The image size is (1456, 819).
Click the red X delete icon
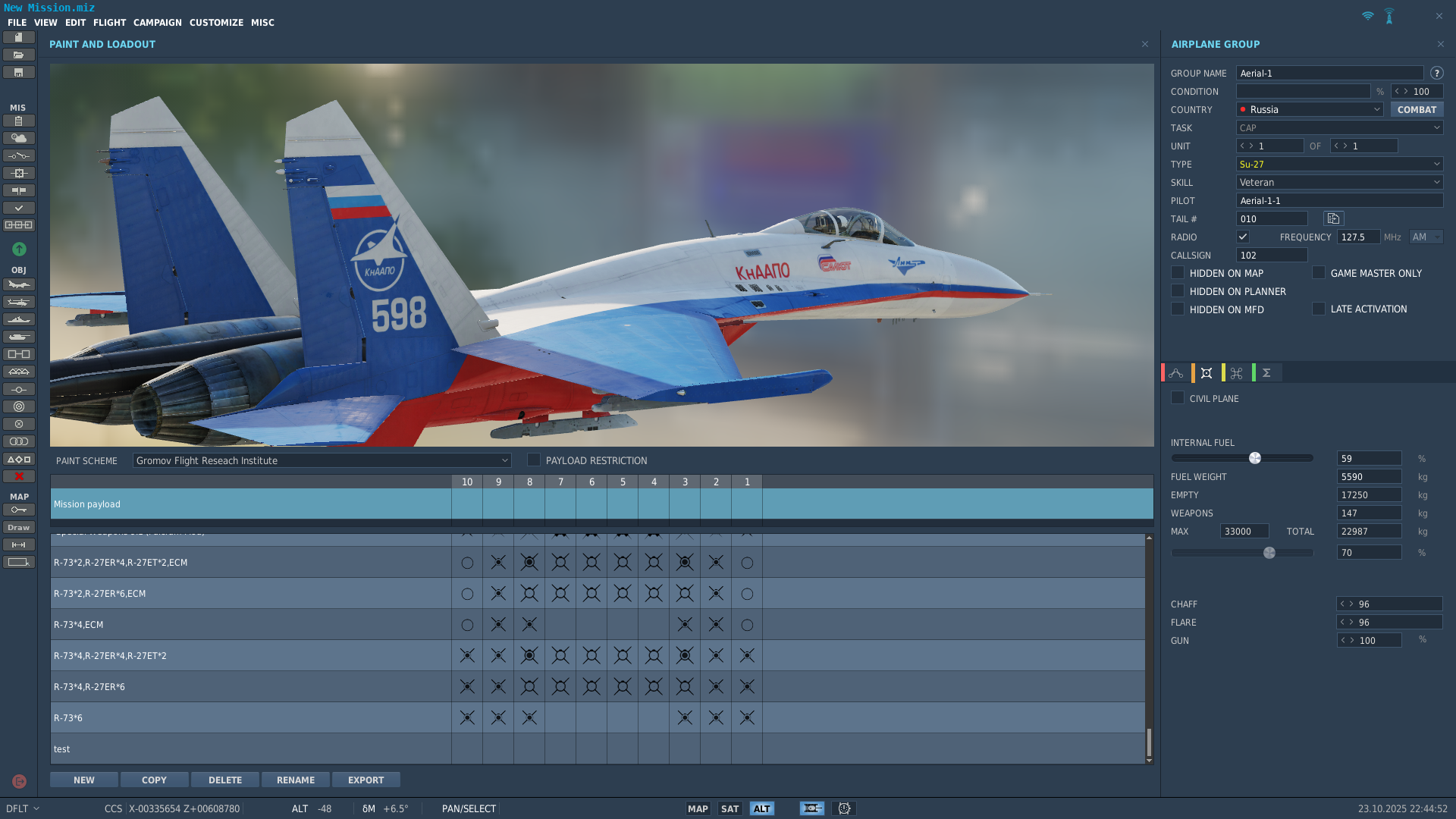point(19,477)
